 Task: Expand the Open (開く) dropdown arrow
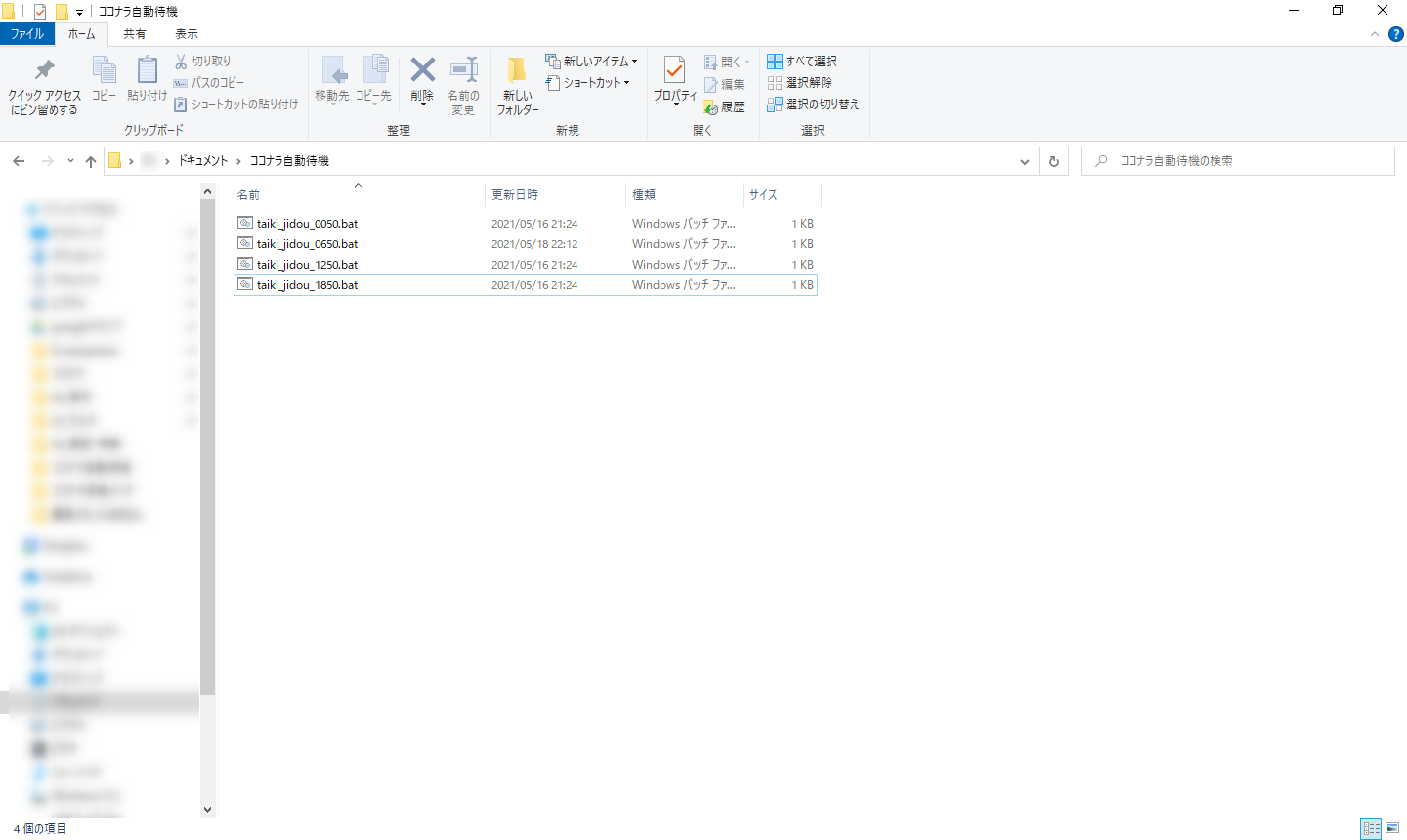[x=746, y=62]
